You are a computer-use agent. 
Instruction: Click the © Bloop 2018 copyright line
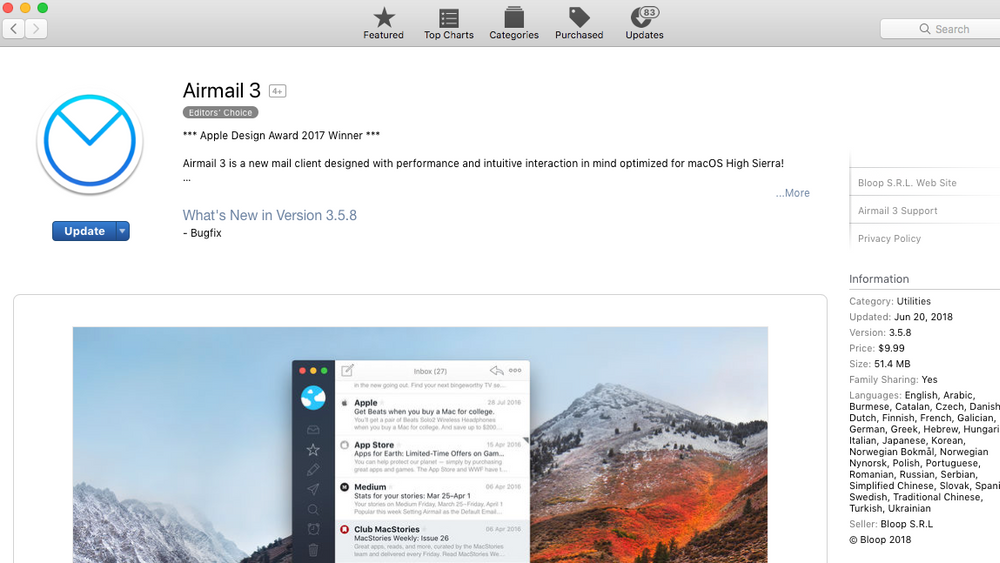coord(880,539)
